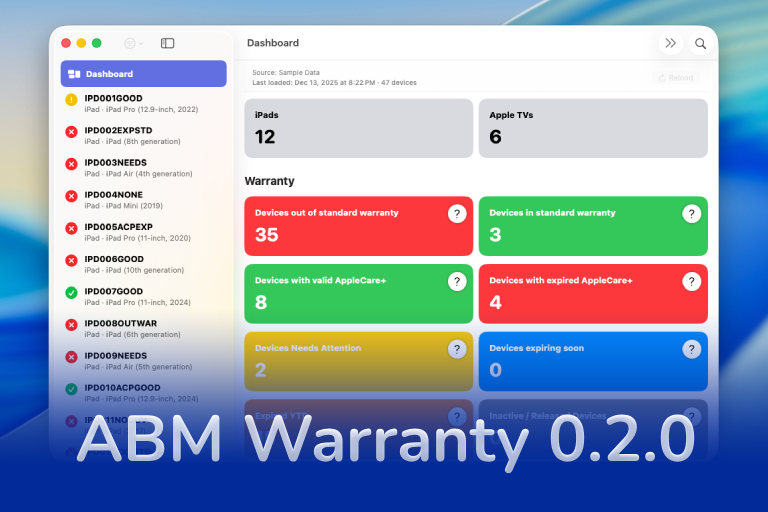Click red X status icon beside IPD008OUTWAR
This screenshot has width=768, height=512.
click(x=72, y=325)
